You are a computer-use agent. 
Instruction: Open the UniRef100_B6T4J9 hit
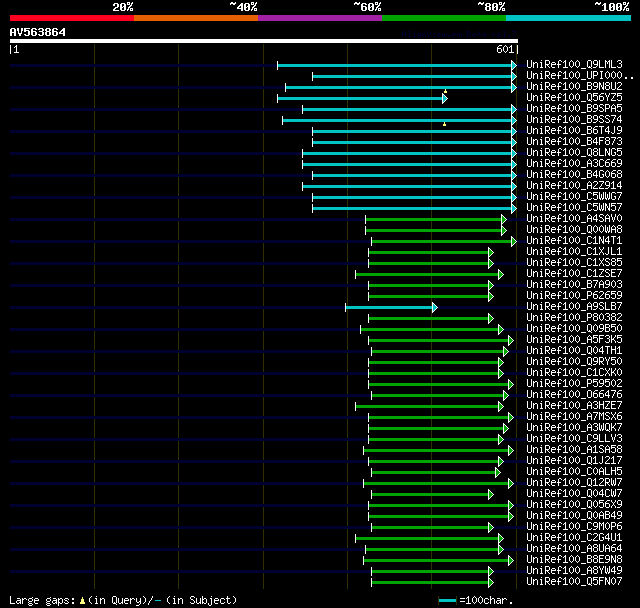[574, 131]
